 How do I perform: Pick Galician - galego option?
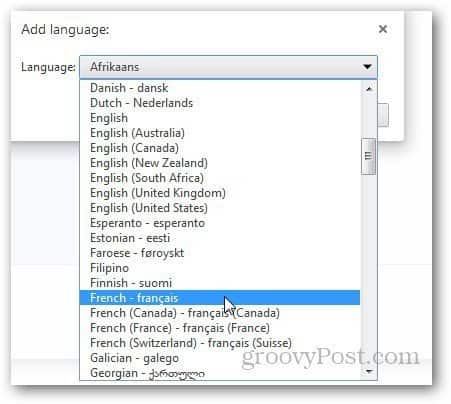coord(220,358)
